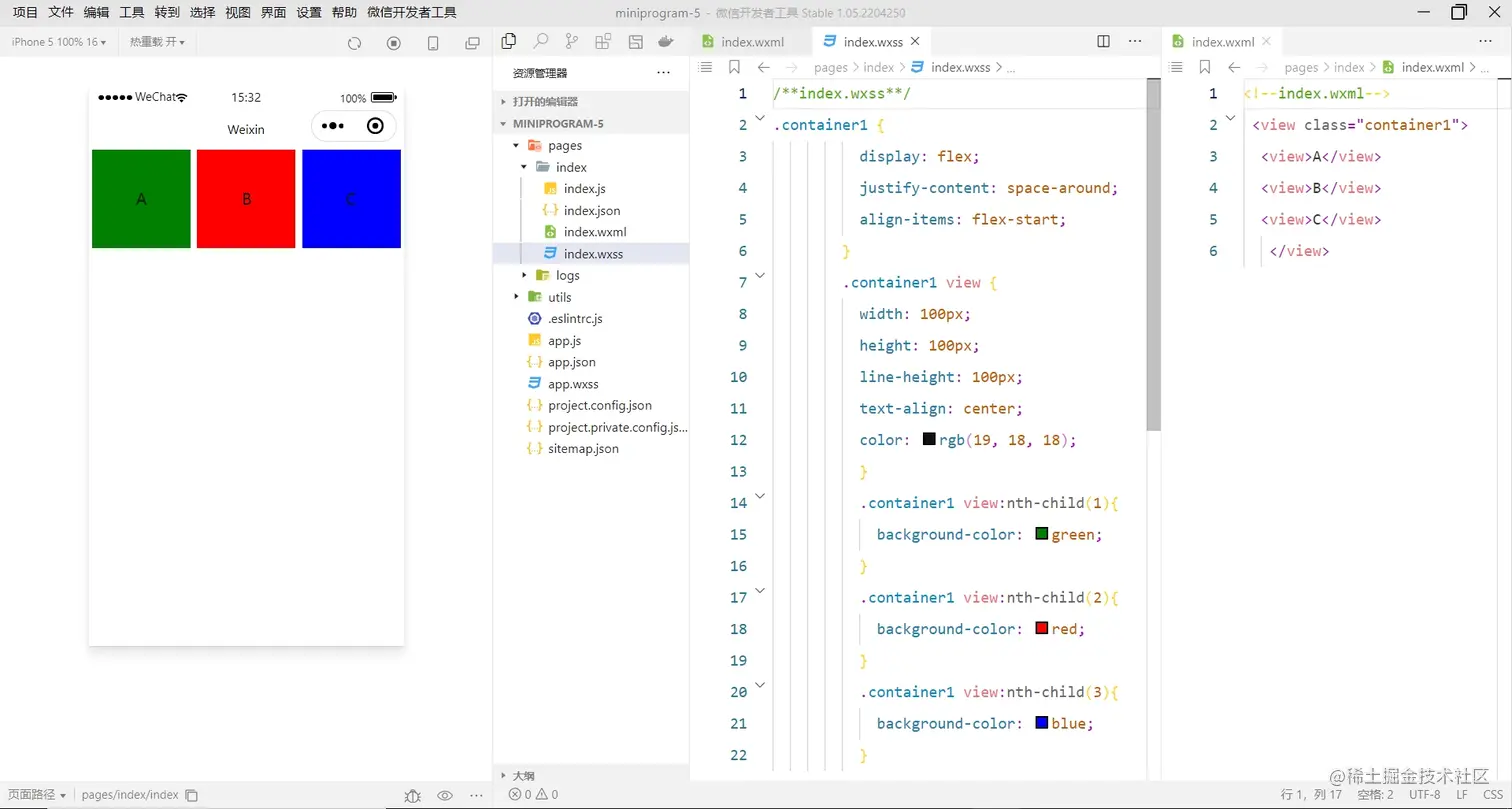
Task: Collapse the MINIPROGRAM-5 project root
Action: click(x=590, y=124)
